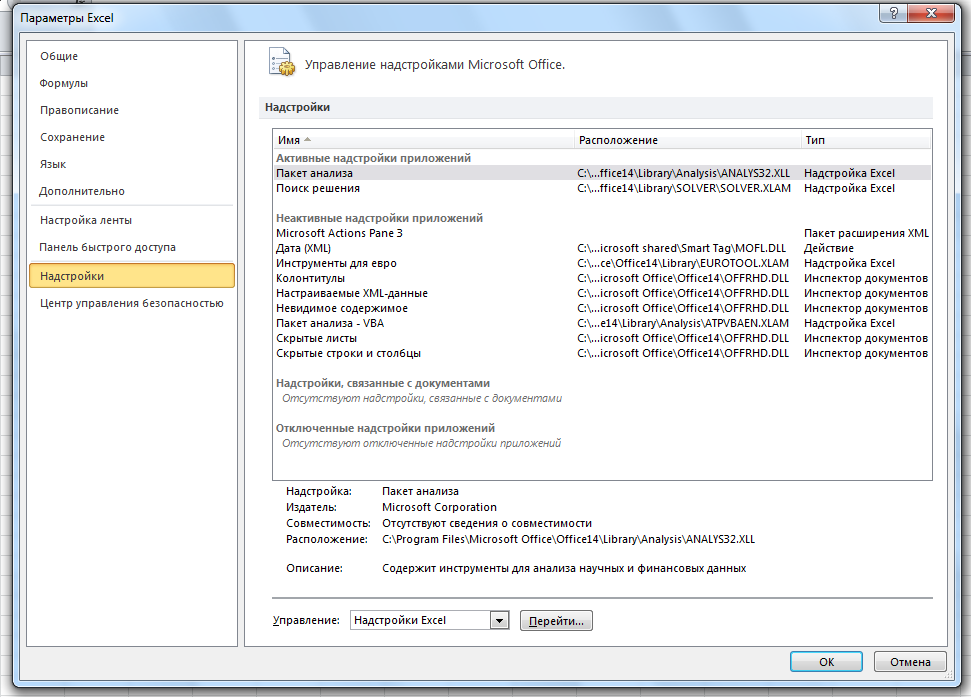The image size is (971, 697).
Task: Select Невидимое содержимое row
Action: click(602, 308)
